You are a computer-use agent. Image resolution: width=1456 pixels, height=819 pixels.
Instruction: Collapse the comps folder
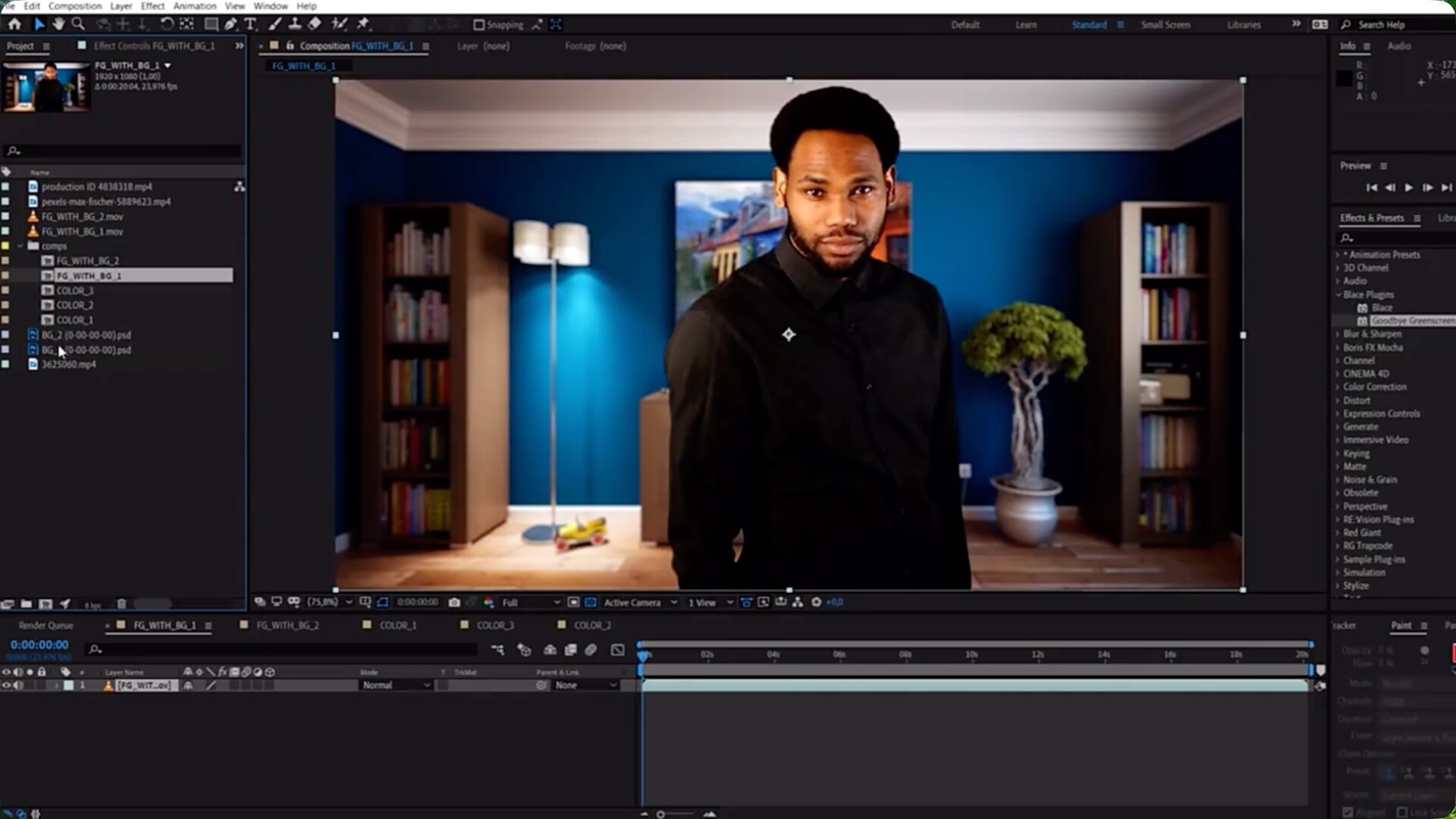tap(20, 246)
